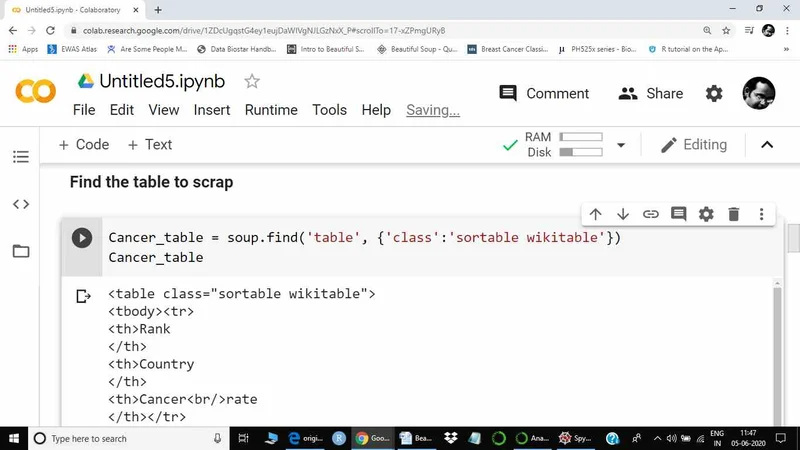Open the Runtime menu
The image size is (800, 450).
271,110
